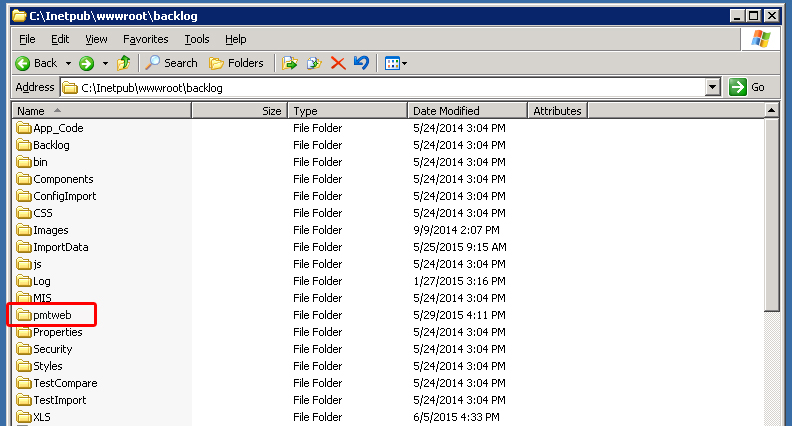The height and width of the screenshot is (426, 792).
Task: Select the Components folder icon
Action: [24, 178]
